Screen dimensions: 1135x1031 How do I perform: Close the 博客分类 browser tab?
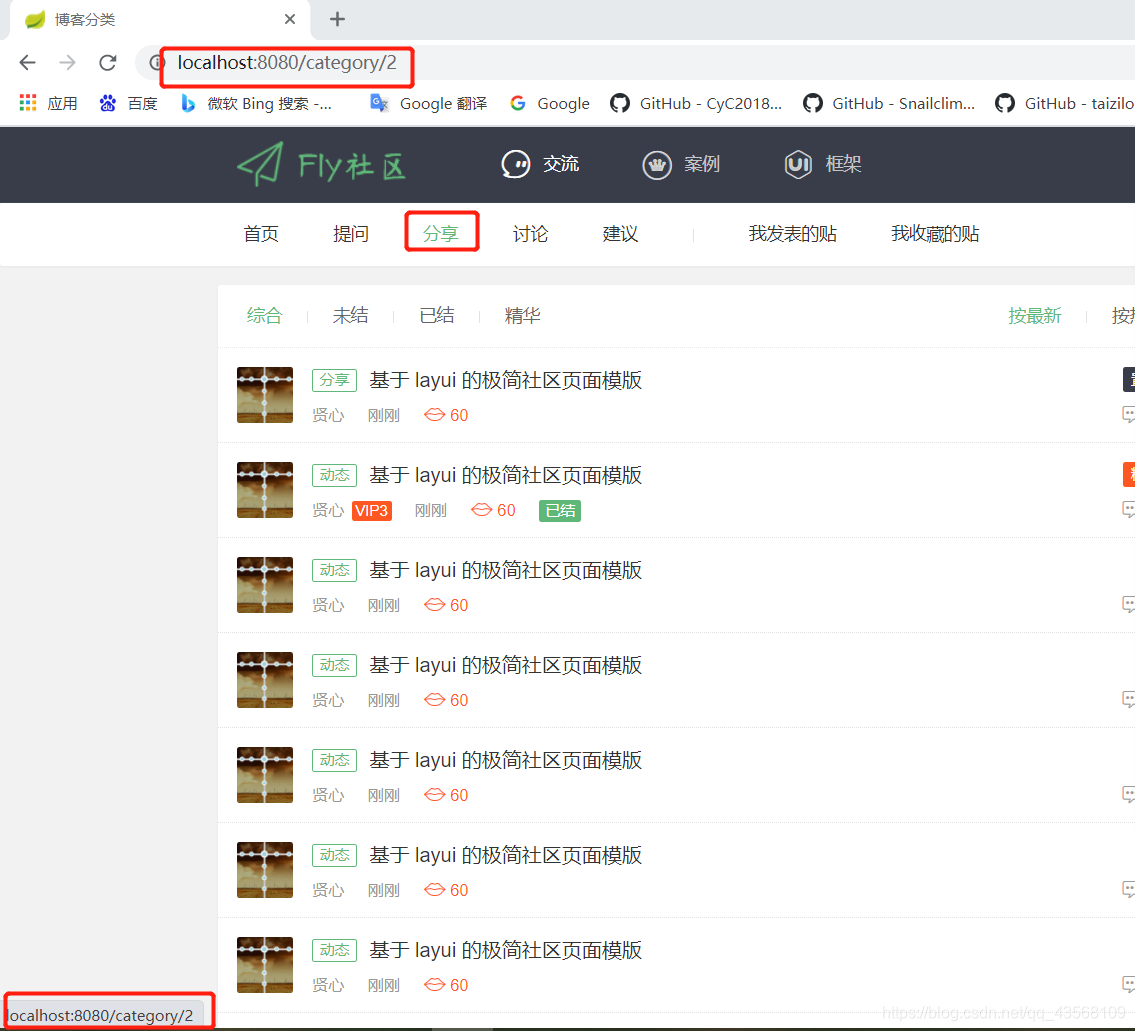click(x=290, y=20)
